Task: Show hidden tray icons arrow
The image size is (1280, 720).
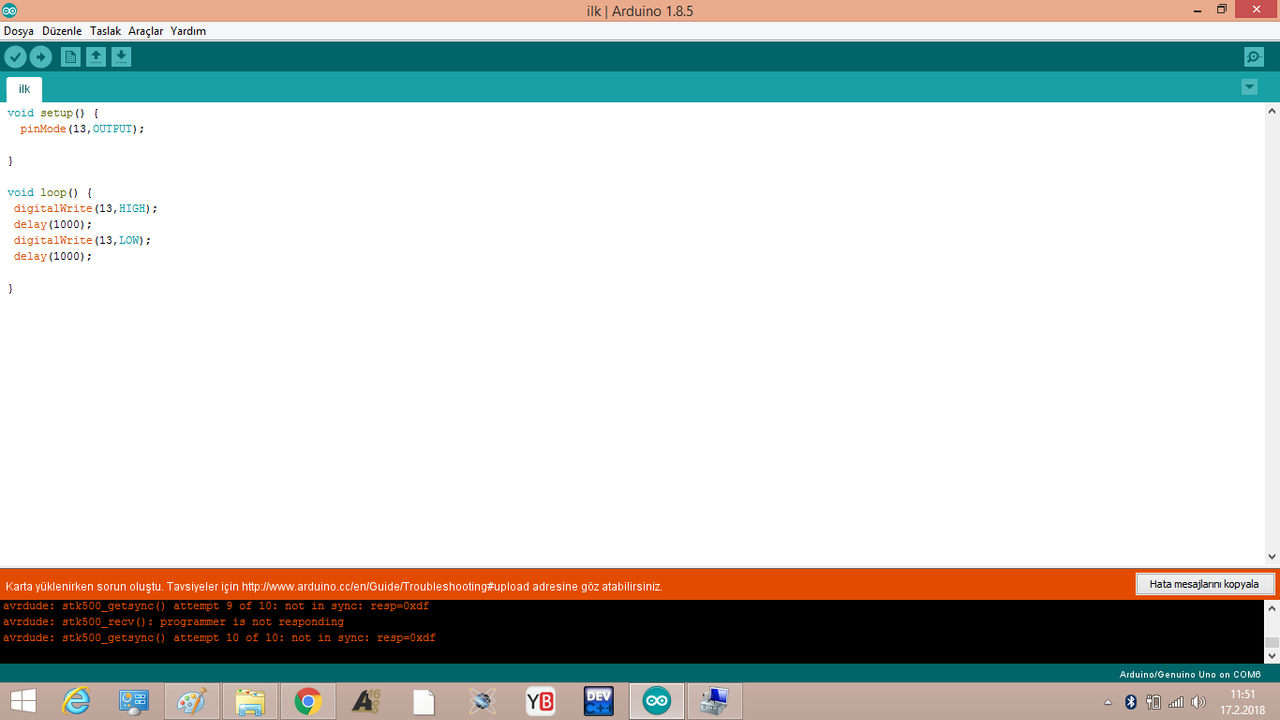Action: coord(1108,702)
